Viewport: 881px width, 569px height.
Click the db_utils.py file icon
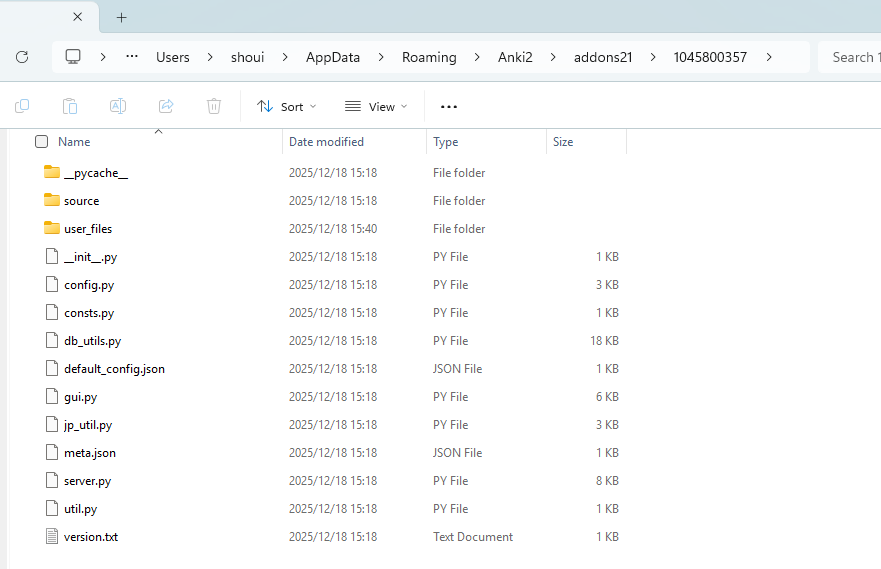(52, 340)
